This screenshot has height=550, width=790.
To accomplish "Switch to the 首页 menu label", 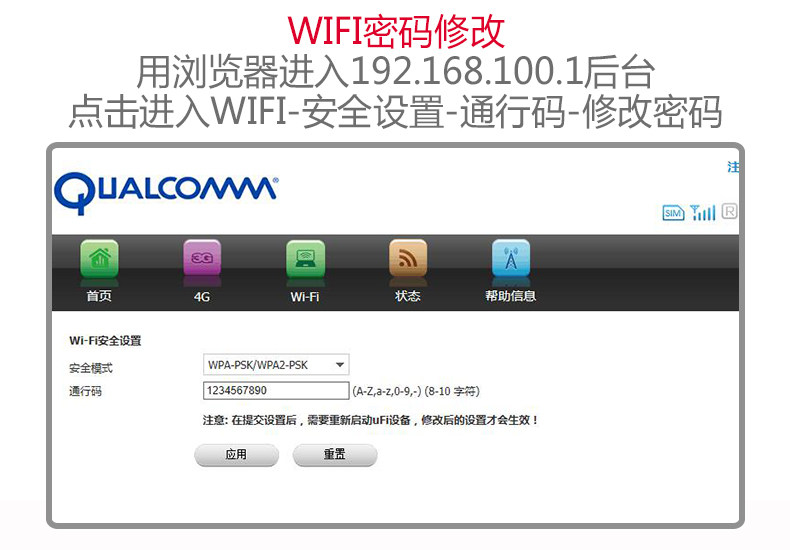I will 99,296.
